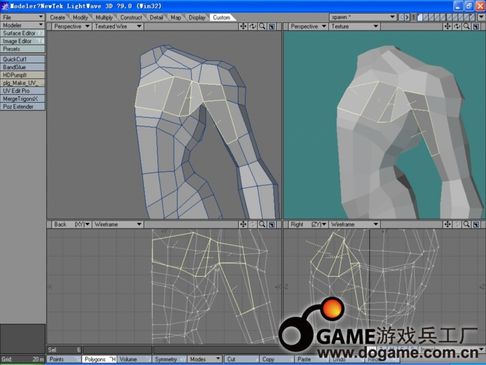Launch UV Edit Pro
Screen dimensions: 486x365
coord(22,91)
